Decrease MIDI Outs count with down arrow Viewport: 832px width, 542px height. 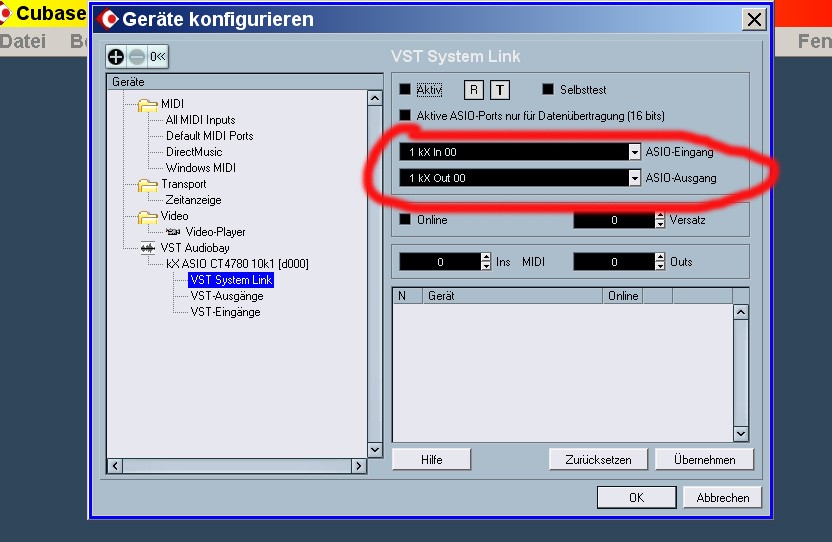pos(660,266)
